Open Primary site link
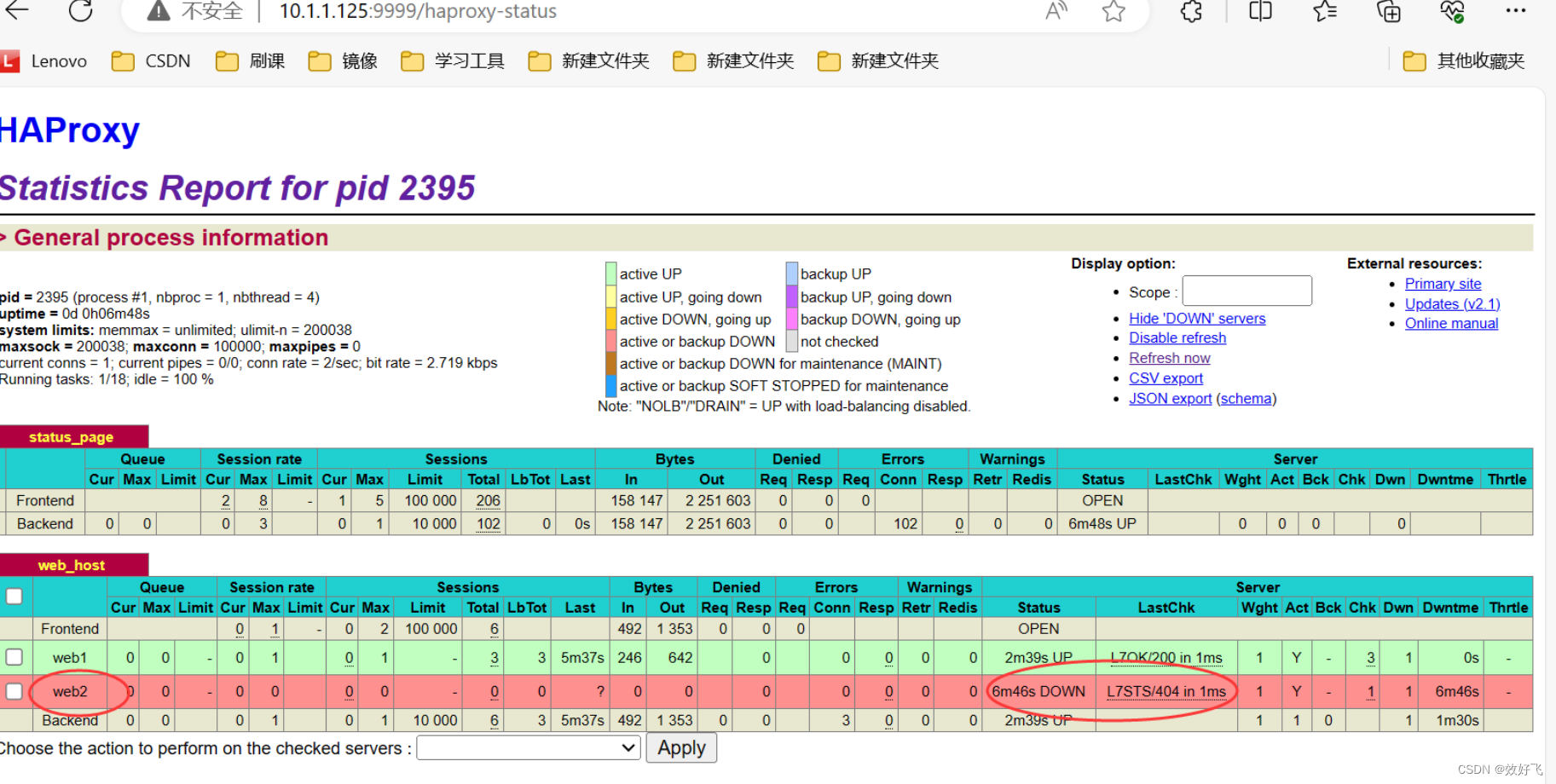 click(1443, 284)
